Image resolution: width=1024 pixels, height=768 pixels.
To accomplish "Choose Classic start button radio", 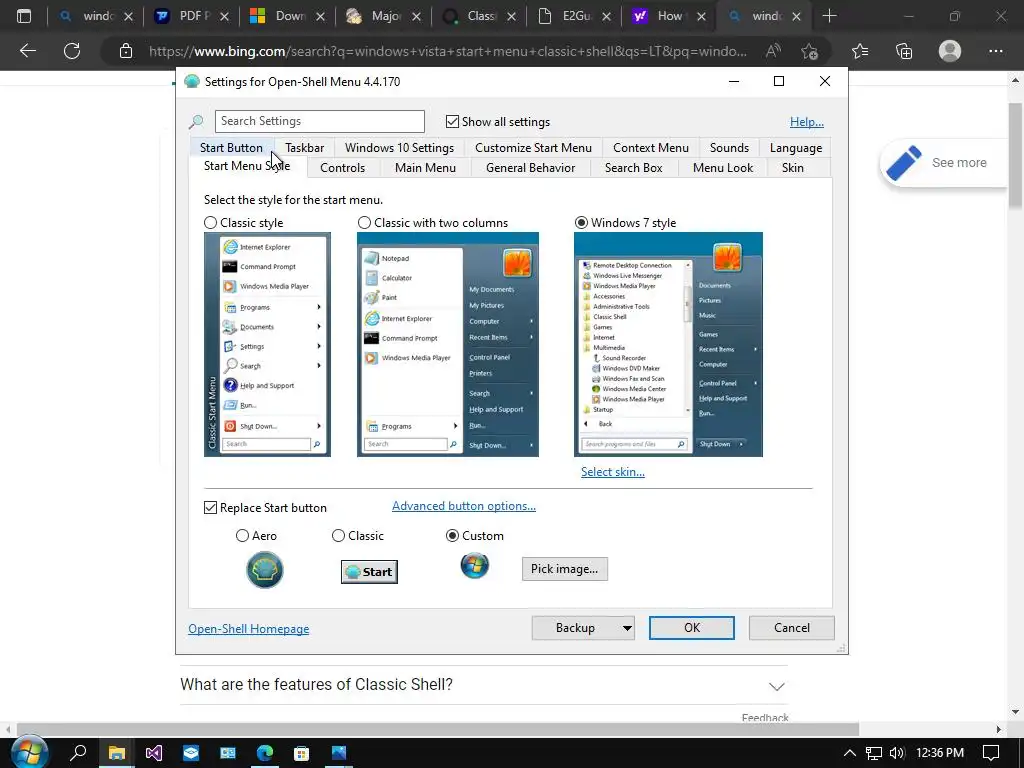I will [338, 536].
